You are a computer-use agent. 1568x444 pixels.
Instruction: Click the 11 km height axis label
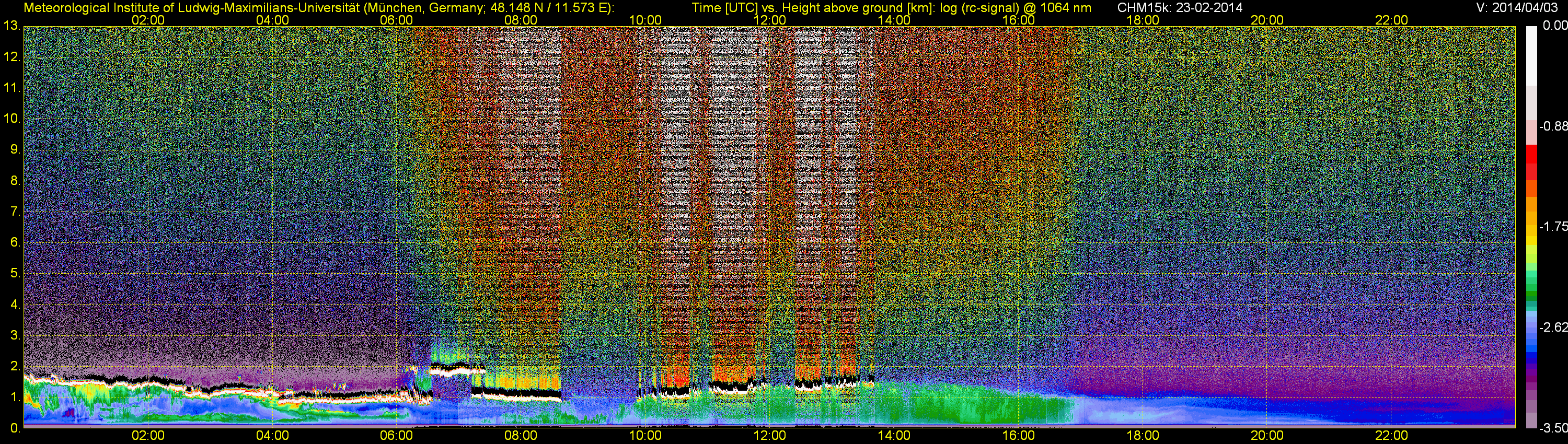tap(11, 88)
